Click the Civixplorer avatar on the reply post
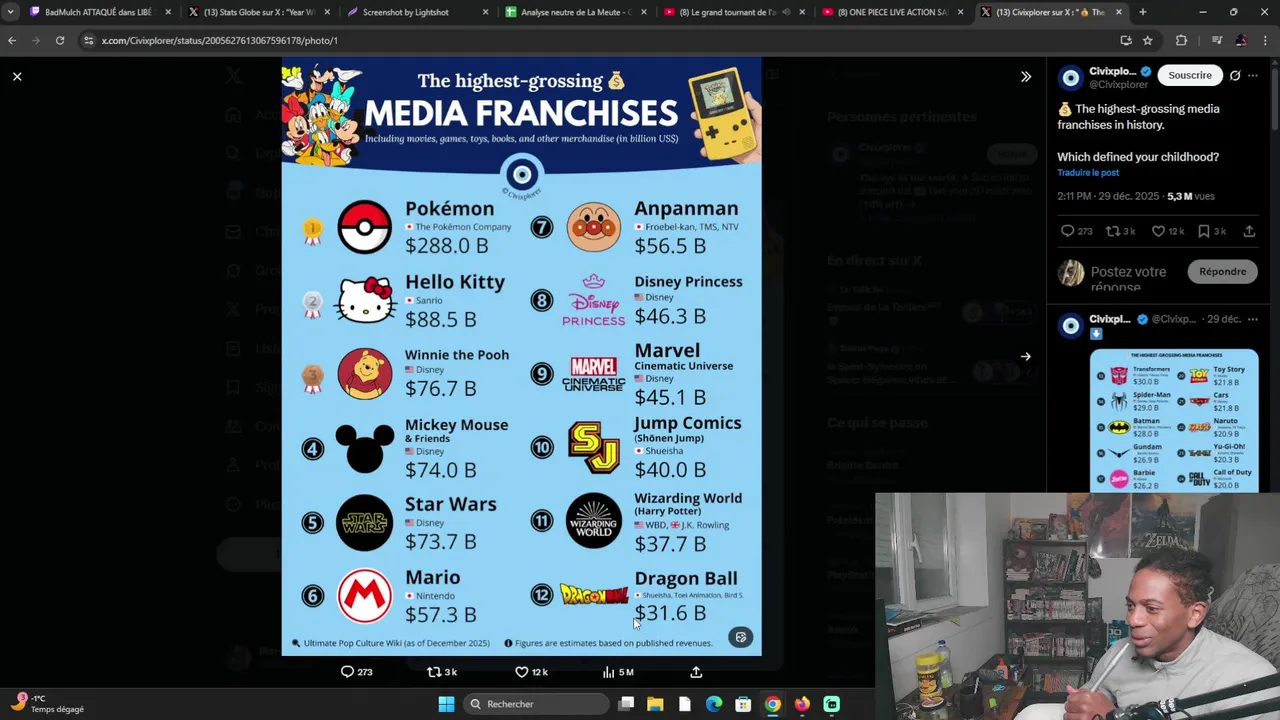The image size is (1280, 720). click(x=1071, y=325)
